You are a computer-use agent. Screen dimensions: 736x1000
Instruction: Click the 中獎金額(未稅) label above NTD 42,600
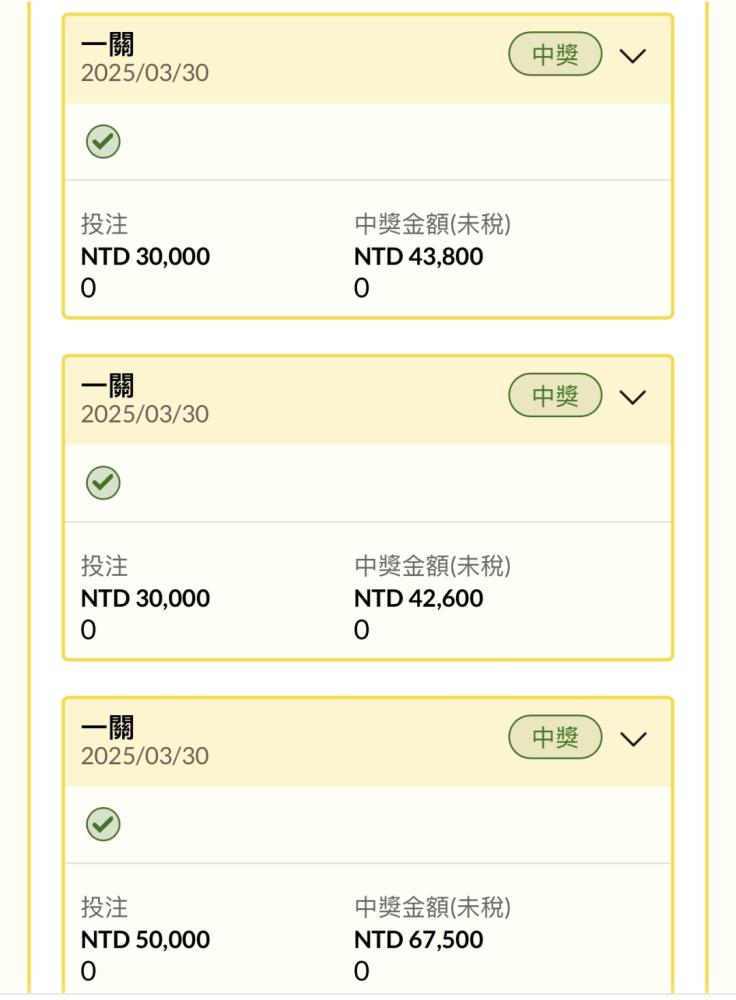432,567
